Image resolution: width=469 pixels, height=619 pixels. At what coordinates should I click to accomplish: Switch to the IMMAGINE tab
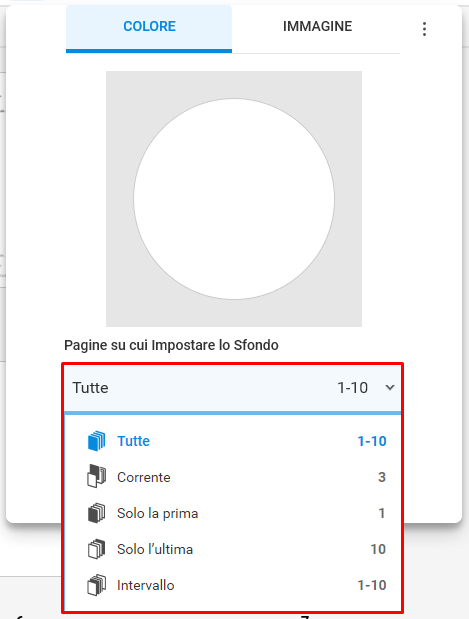click(x=317, y=28)
